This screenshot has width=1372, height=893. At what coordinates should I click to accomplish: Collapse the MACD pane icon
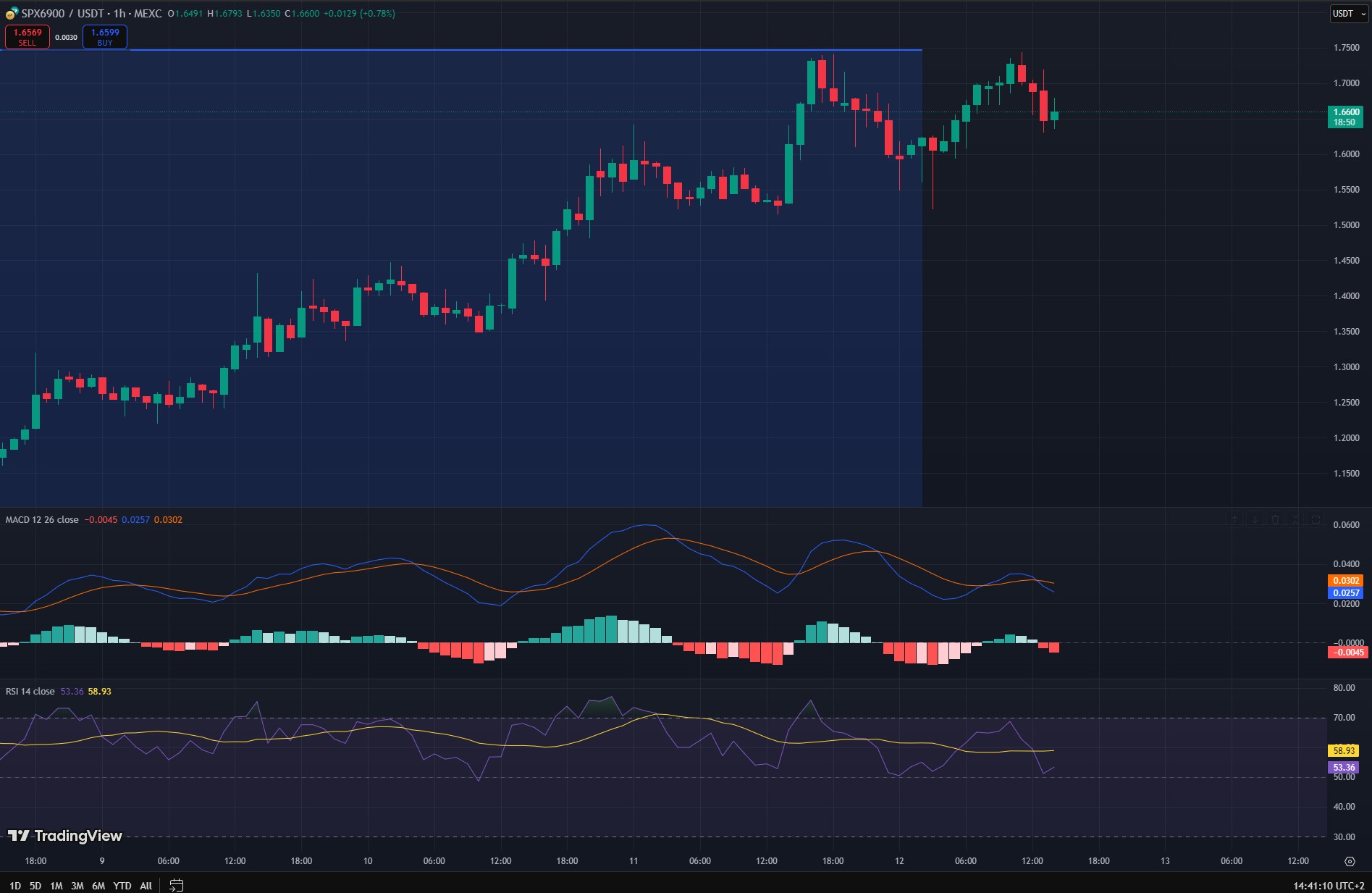pos(1296,519)
